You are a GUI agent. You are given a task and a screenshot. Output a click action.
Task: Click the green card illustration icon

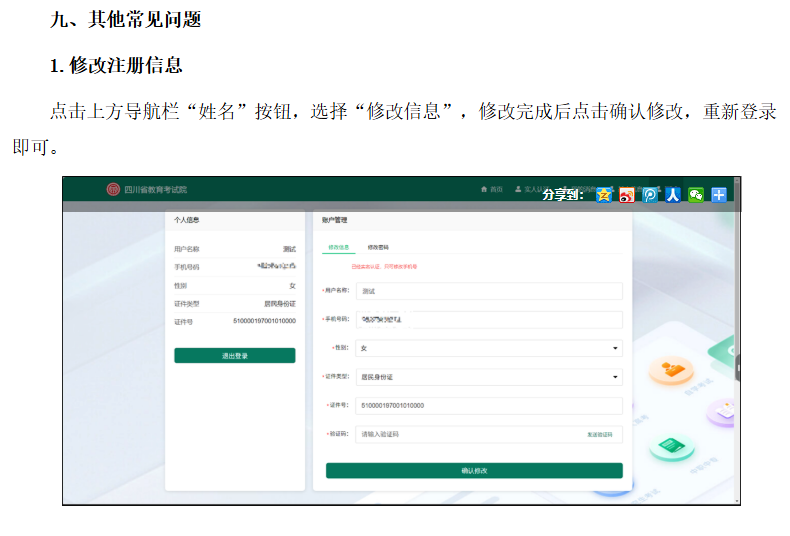click(672, 446)
